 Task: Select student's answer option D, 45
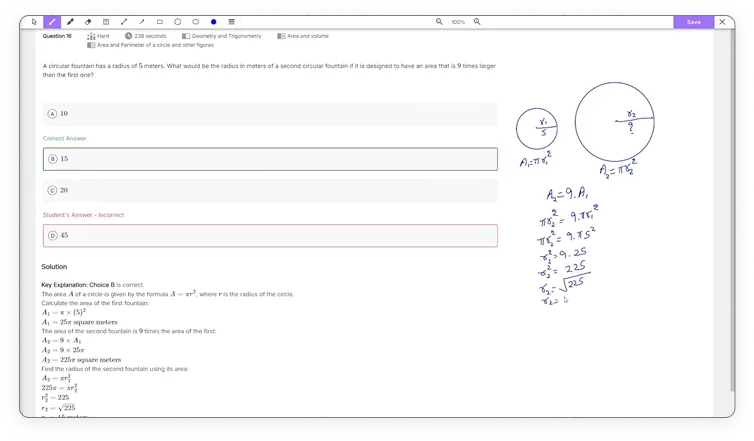click(x=270, y=236)
